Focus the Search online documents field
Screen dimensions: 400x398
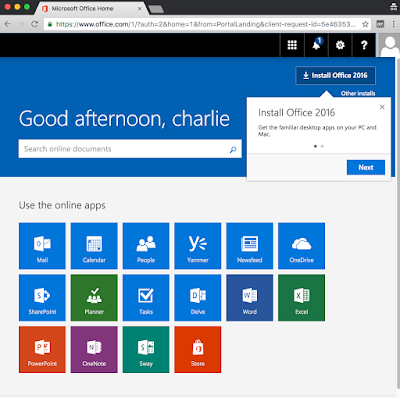[130, 149]
